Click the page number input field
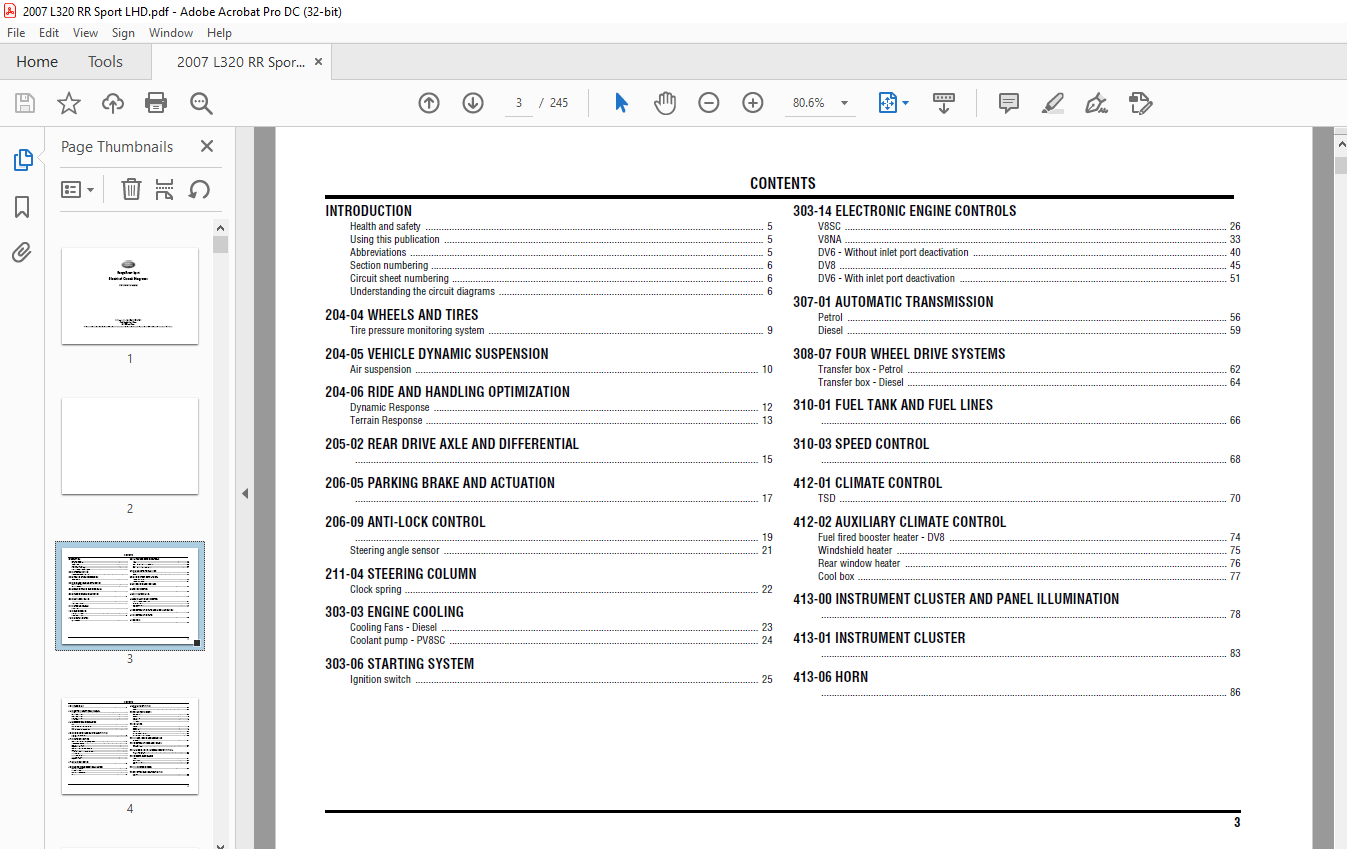Viewport: 1347px width, 849px height. point(519,103)
